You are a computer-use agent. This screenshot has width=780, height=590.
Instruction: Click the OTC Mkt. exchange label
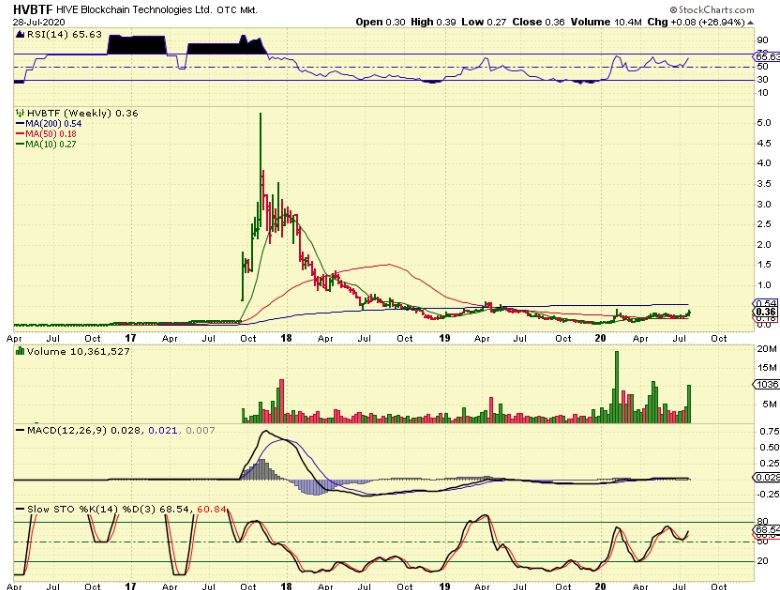237,10
